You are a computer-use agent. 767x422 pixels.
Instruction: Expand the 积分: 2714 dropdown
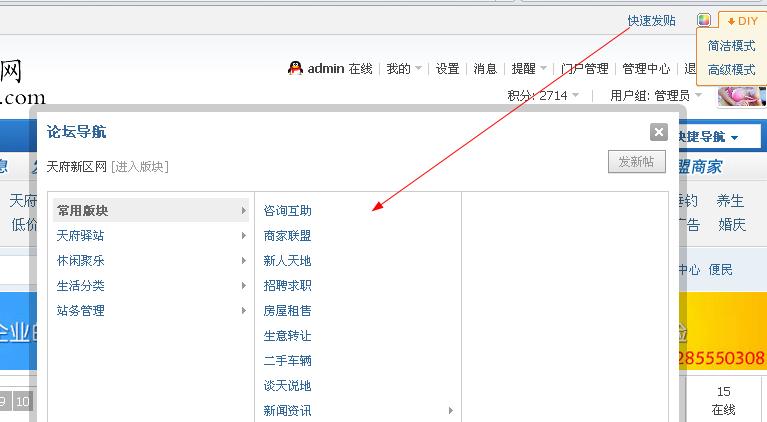(x=543, y=95)
